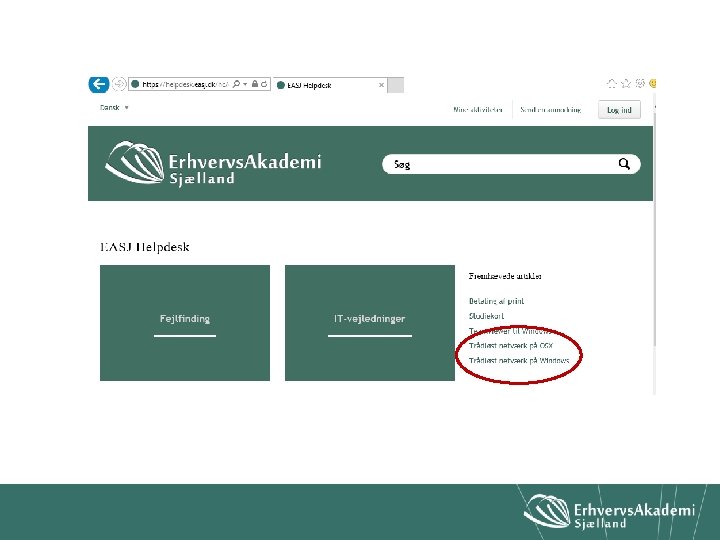Viewport: 720px width, 540px height.
Task: Open the Dansk language dropdown
Action: pyautogui.click(x=114, y=107)
